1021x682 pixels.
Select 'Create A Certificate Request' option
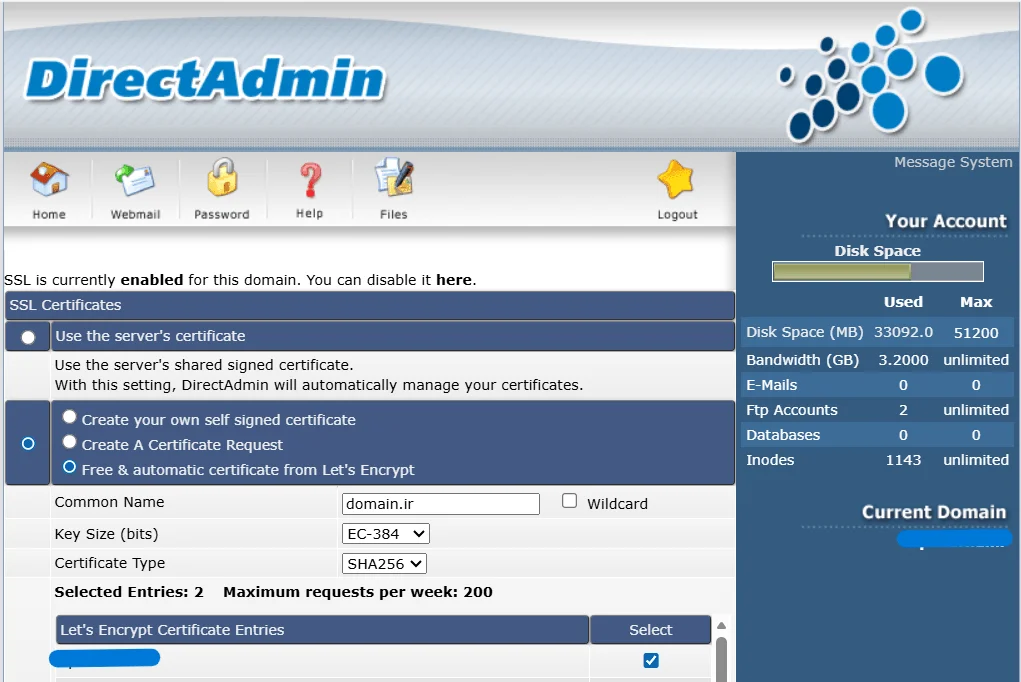pos(69,442)
